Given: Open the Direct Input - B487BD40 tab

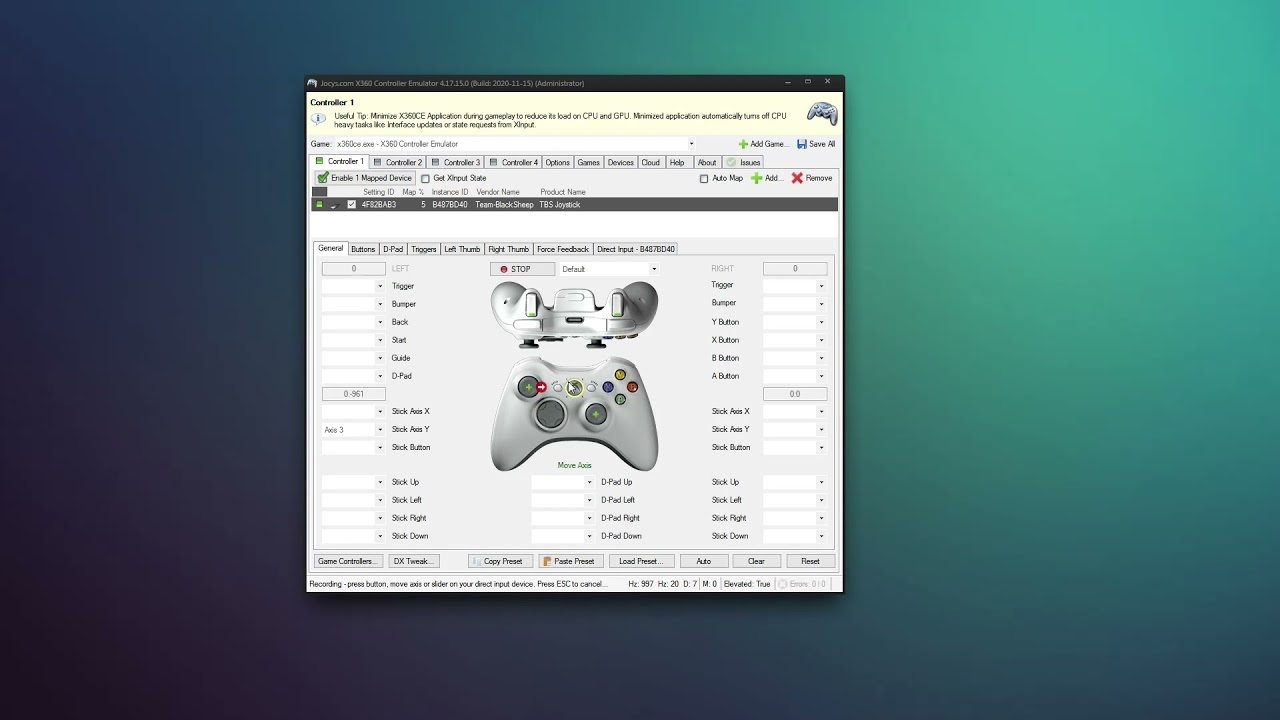Looking at the screenshot, I should click(636, 249).
